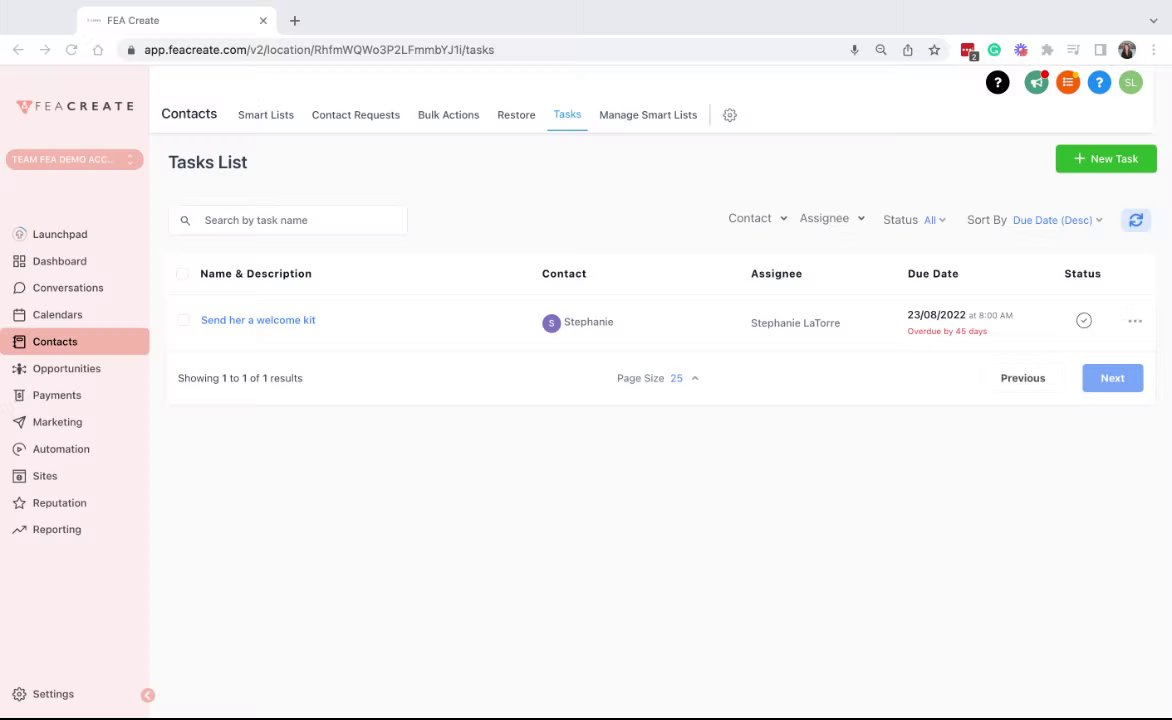Click the New Task button
1172x720 pixels.
coord(1105,159)
